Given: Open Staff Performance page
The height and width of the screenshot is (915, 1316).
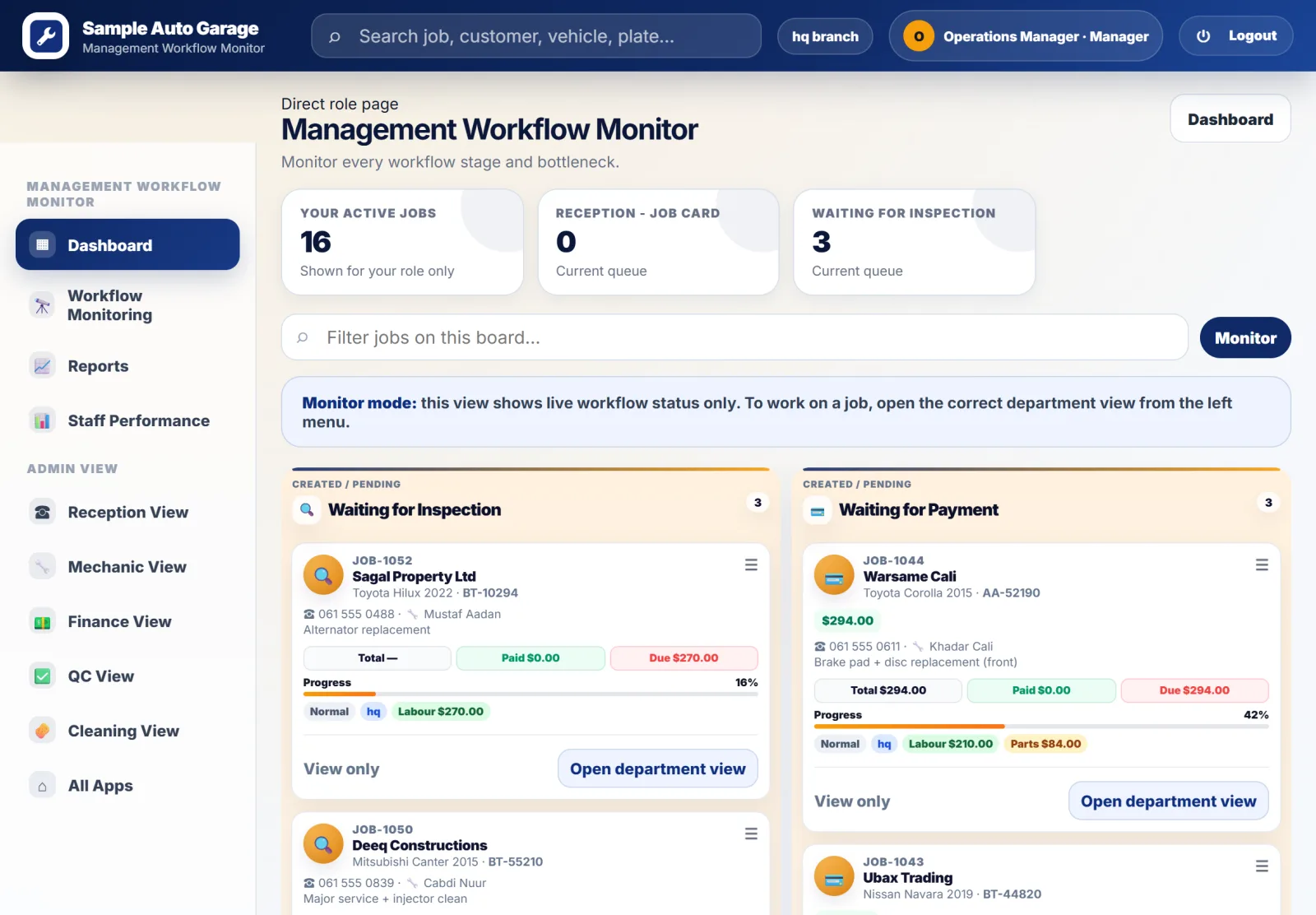Looking at the screenshot, I should click(x=127, y=420).
